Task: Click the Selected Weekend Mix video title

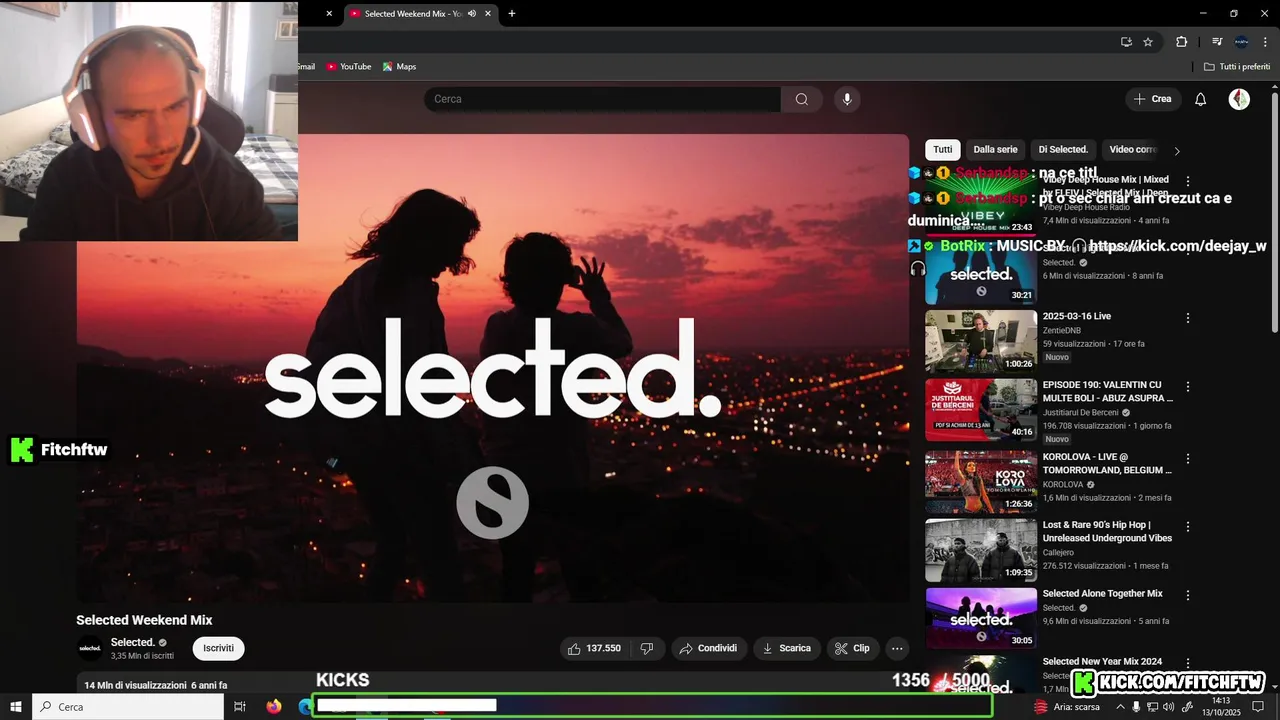Action: point(144,620)
